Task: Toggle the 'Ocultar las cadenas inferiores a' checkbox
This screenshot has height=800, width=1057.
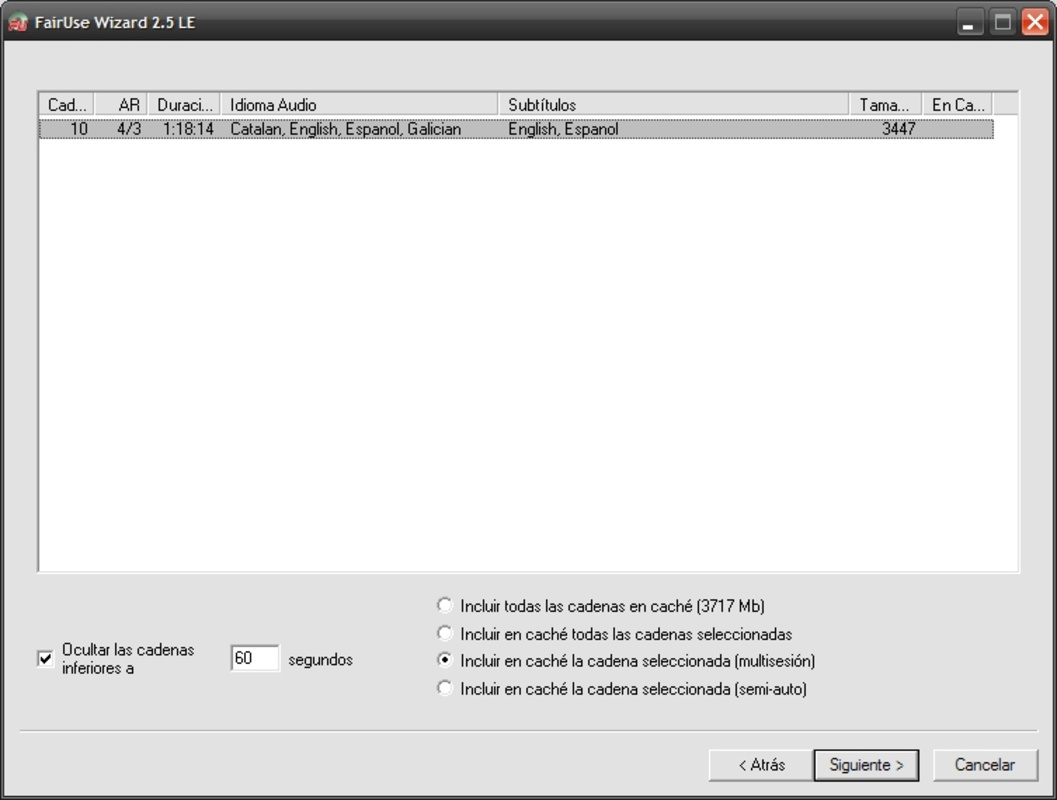Action: coord(45,658)
